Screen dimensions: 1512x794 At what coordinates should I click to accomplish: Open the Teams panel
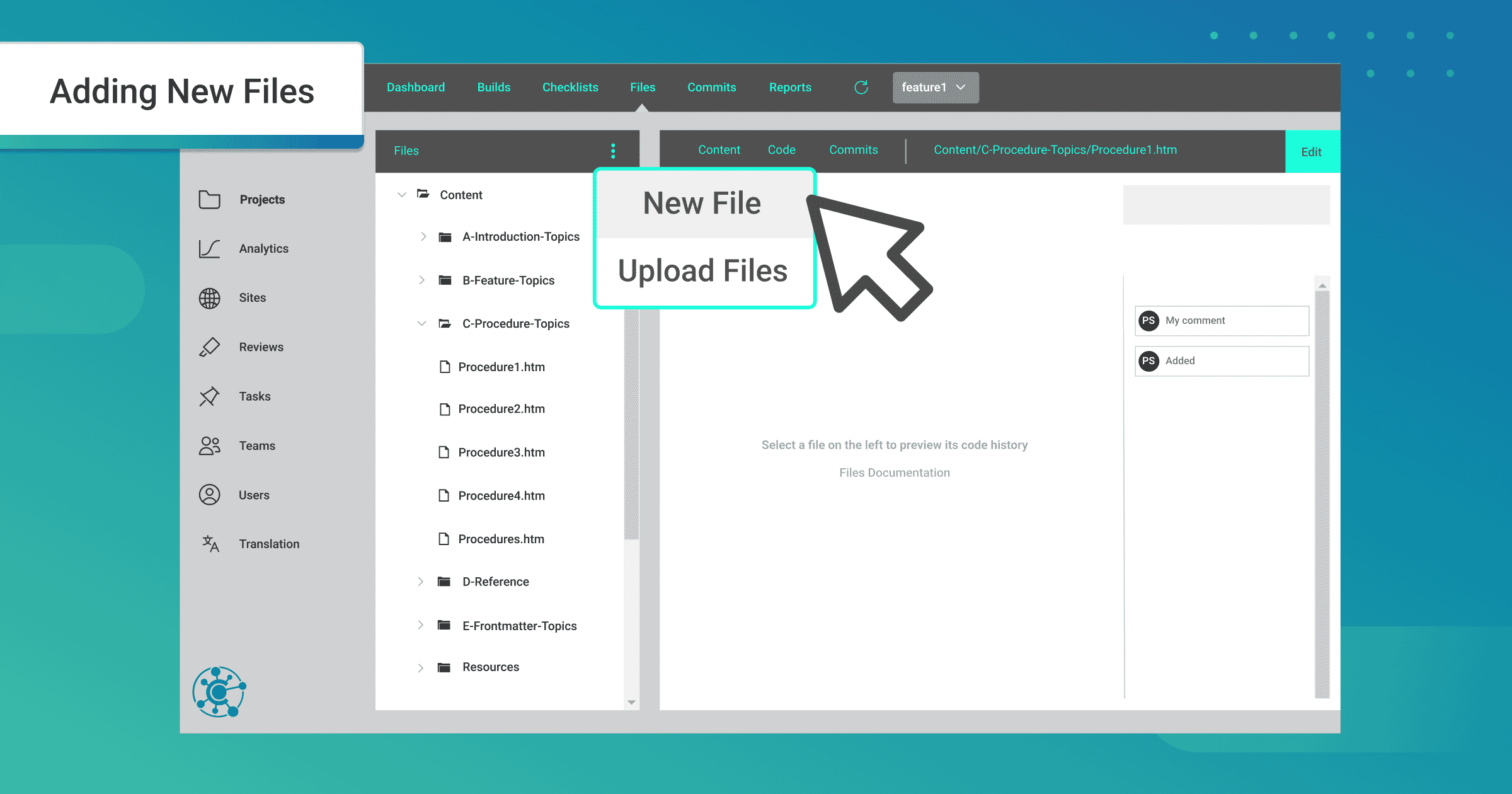pos(210,446)
